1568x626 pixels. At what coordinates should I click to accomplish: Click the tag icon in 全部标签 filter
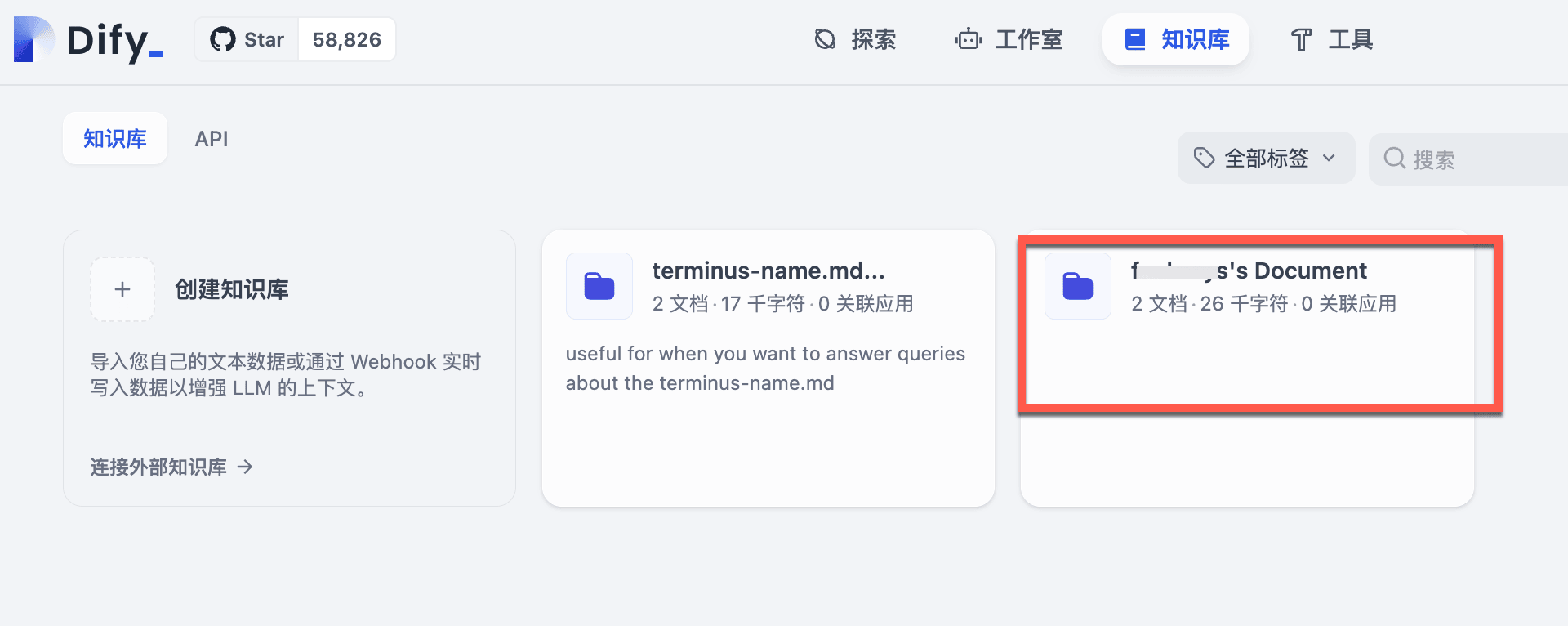(1204, 158)
